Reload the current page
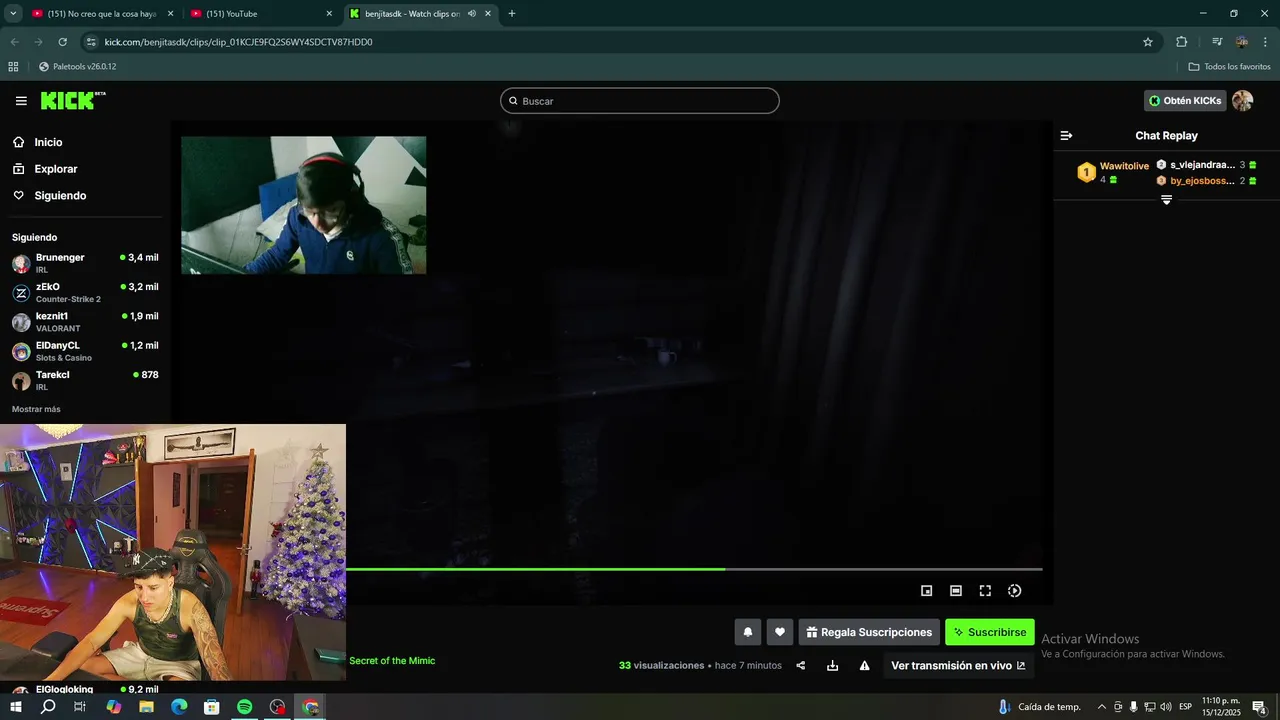This screenshot has height=720, width=1280. tap(62, 42)
